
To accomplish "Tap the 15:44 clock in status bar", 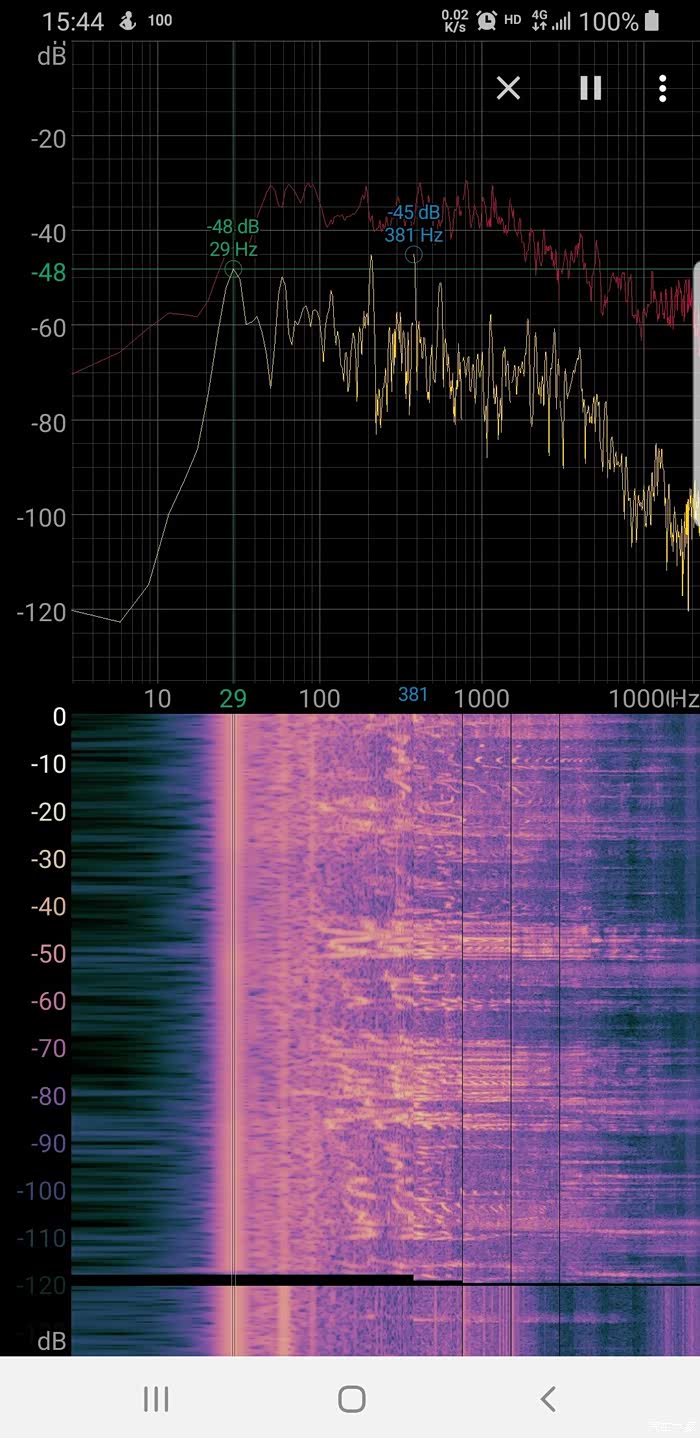I will pos(72,21).
